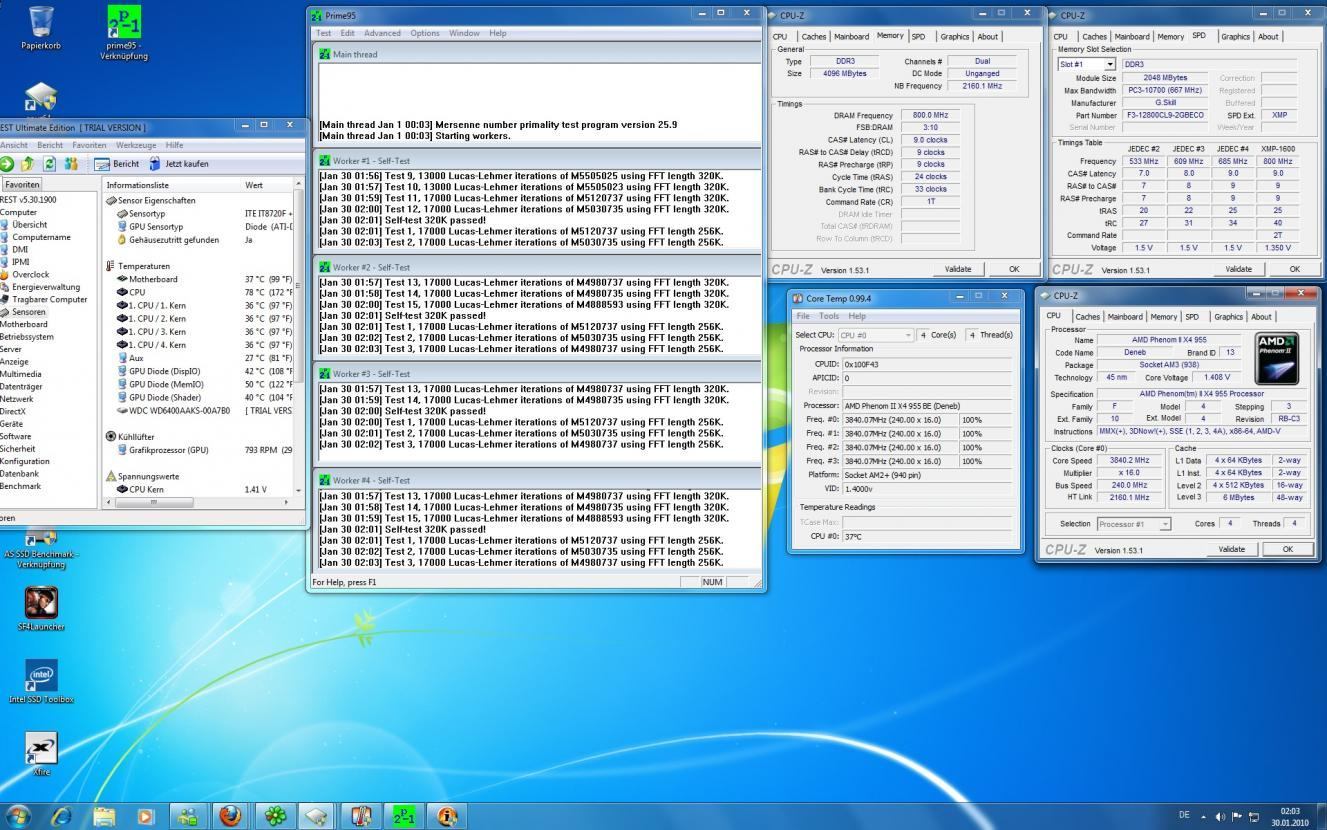This screenshot has width=1327, height=830.
Task: Open the Test menu in Prime95
Action: coord(324,33)
